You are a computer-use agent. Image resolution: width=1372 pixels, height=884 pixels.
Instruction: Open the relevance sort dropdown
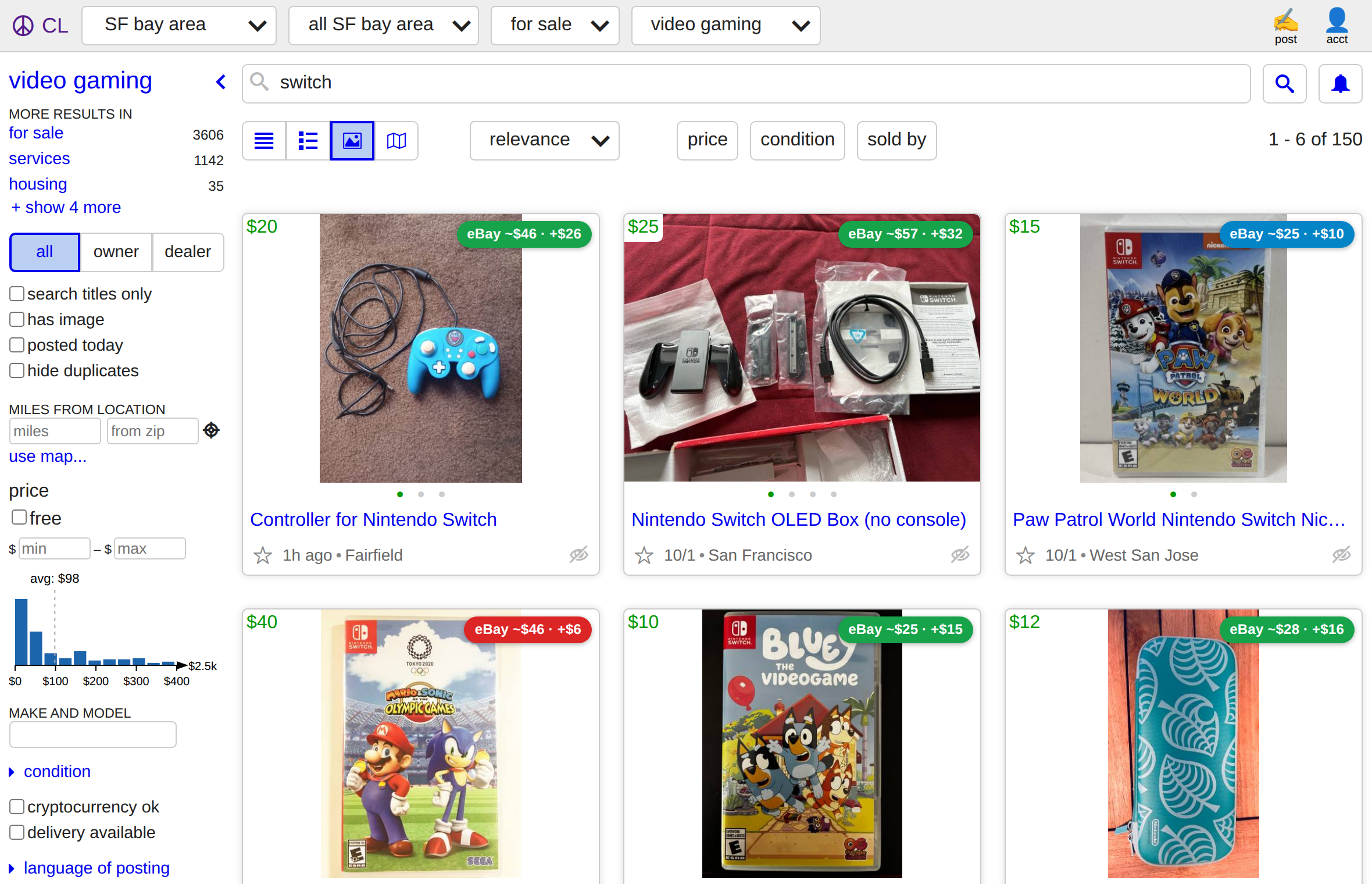(545, 140)
